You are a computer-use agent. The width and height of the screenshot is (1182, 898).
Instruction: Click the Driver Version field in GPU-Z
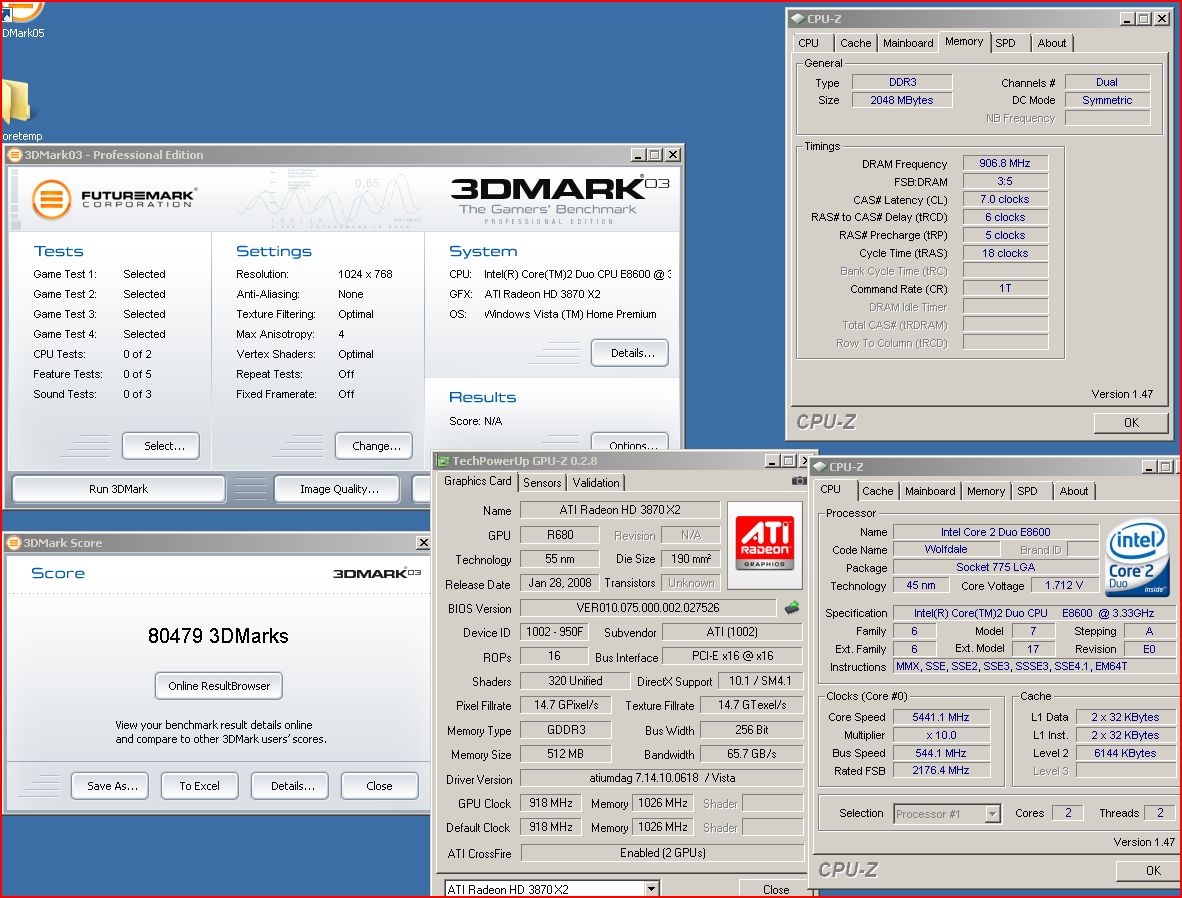(662, 777)
